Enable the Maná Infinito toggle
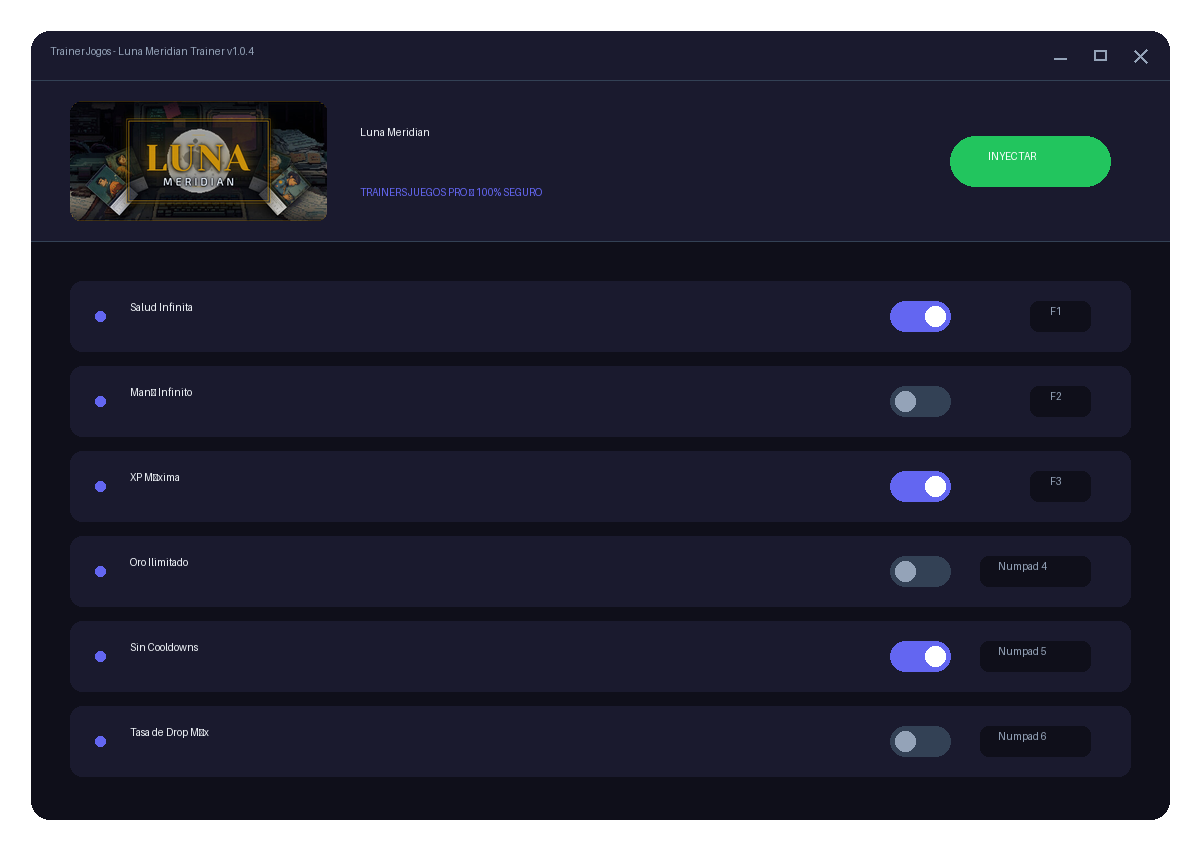Viewport: 1200px width, 850px height. (x=920, y=401)
